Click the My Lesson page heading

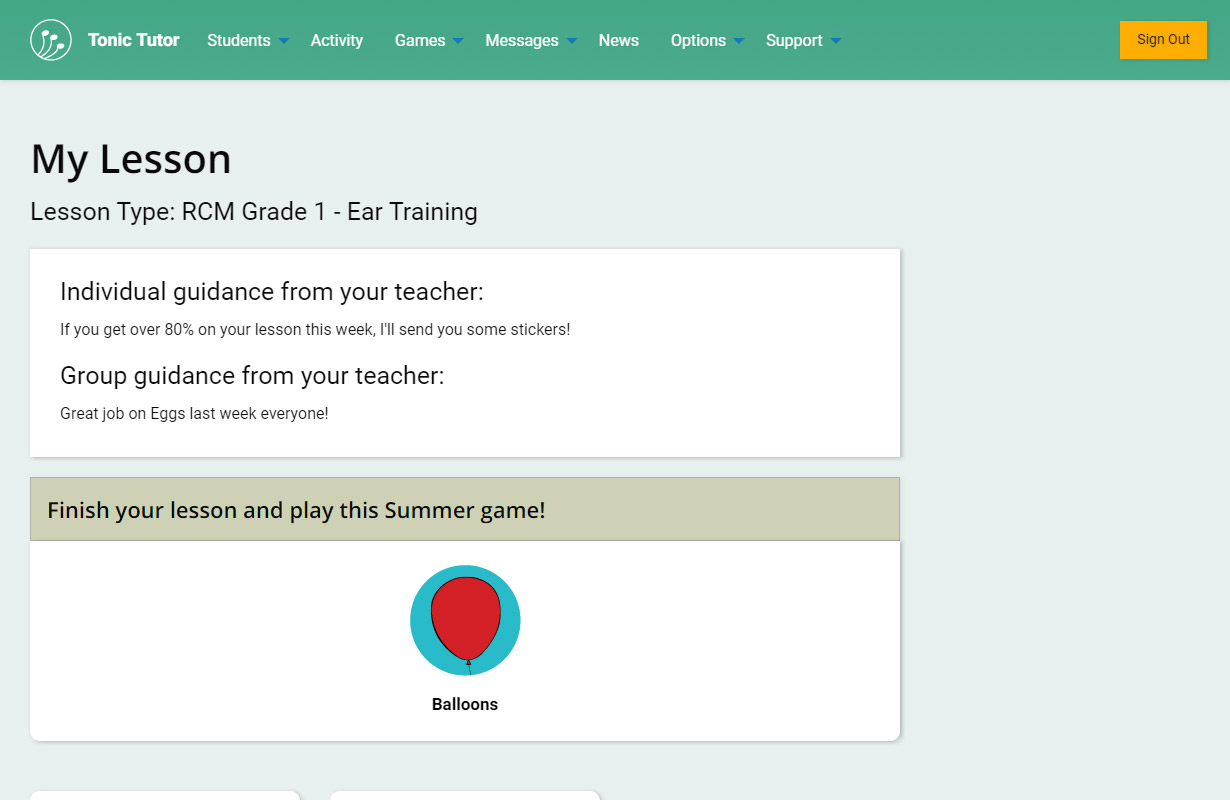pos(131,159)
